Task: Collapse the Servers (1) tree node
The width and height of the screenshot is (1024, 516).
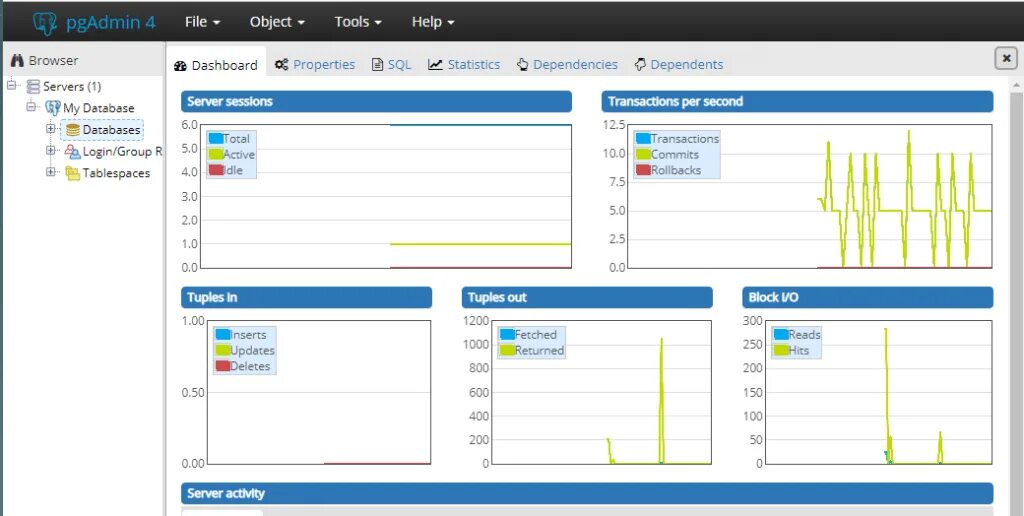Action: point(11,86)
